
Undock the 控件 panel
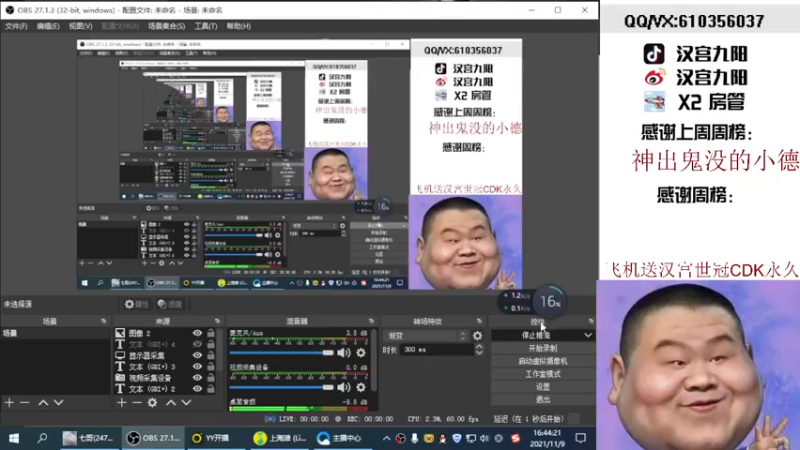coord(591,321)
